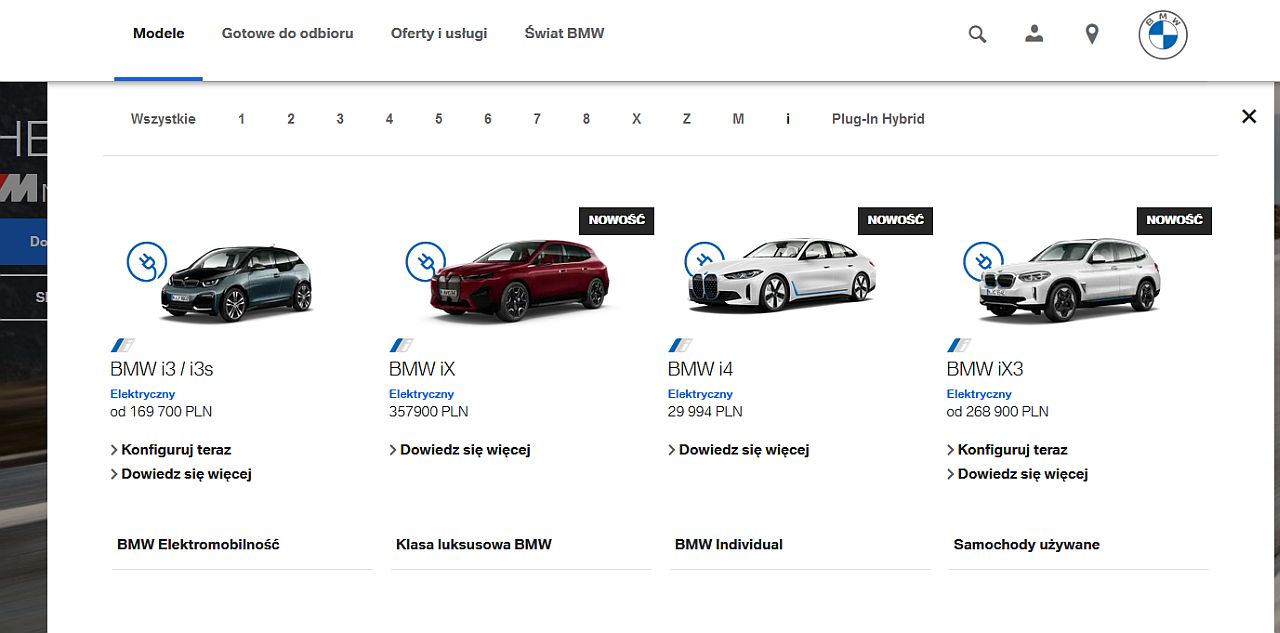The width and height of the screenshot is (1280, 633).
Task: Click the NOWOŚĆ badge on BMW i4
Action: click(x=896, y=220)
